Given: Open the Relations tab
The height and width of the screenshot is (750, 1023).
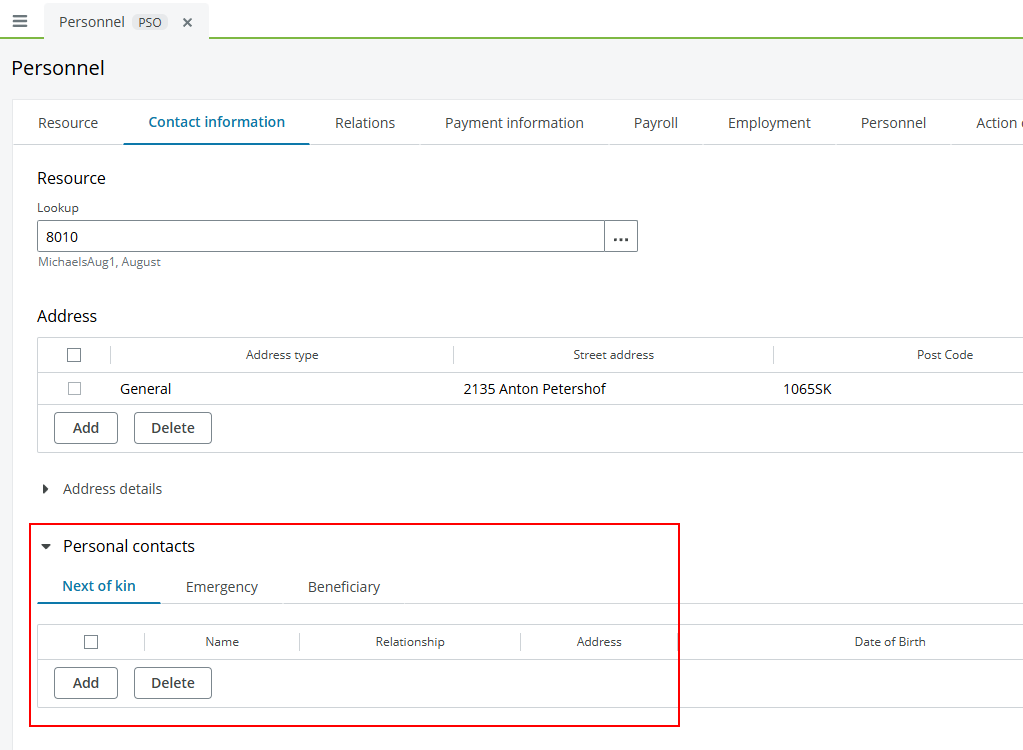Looking at the screenshot, I should [x=365, y=123].
